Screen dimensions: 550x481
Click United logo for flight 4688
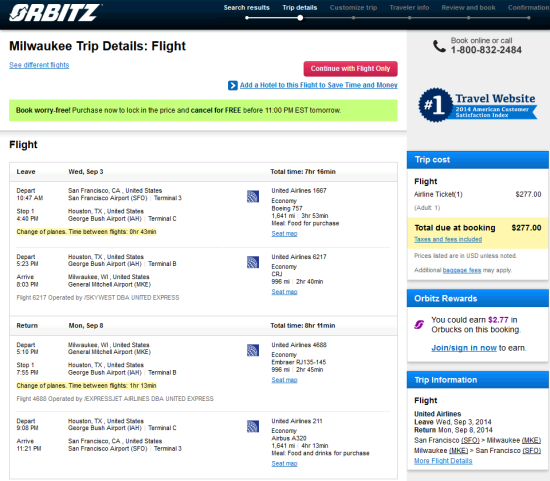[x=253, y=350]
